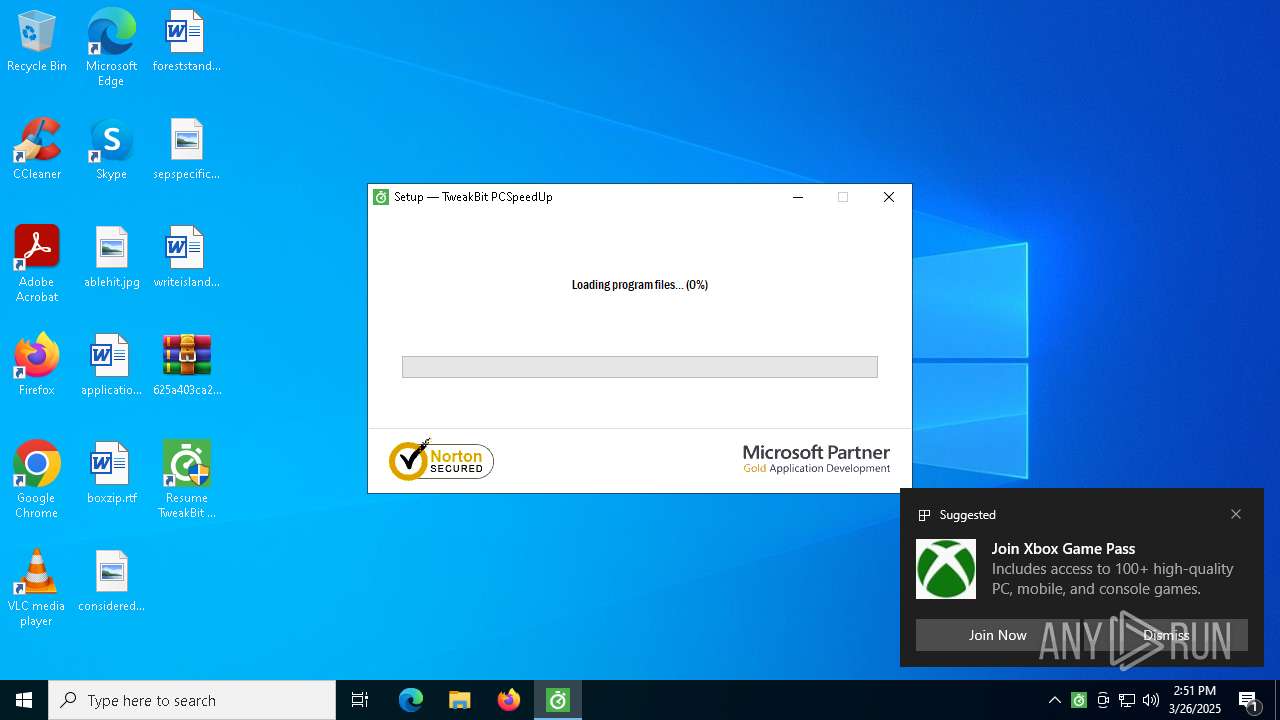Click the Join Xbox Game Pass heading
1280x720 pixels.
[x=1063, y=548]
